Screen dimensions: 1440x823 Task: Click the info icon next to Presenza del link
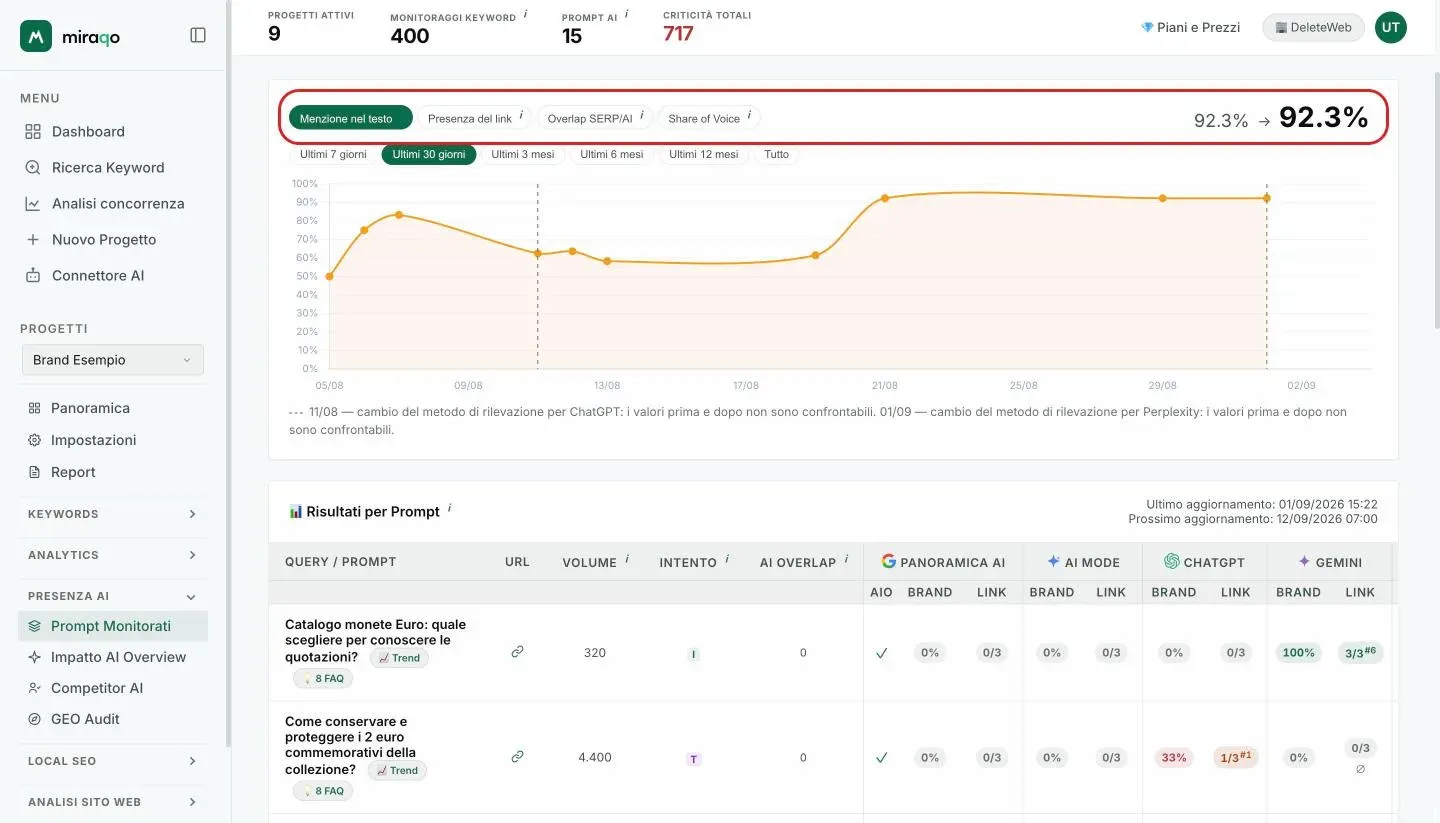[521, 116]
